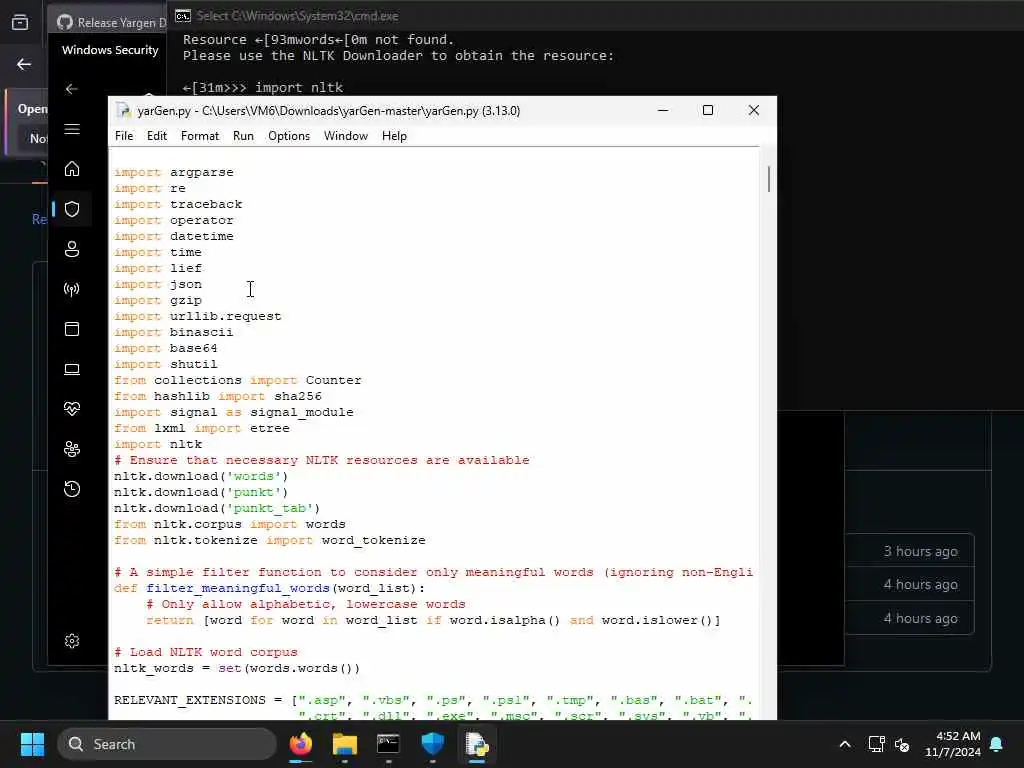This screenshot has height=768, width=1024.
Task: Maximize the yarGen.py IDLE window
Action: [x=707, y=110]
